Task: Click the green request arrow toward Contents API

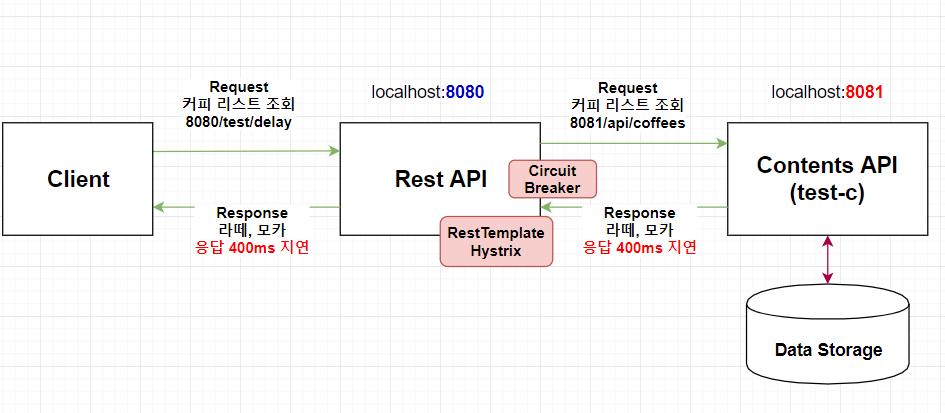Action: tap(634, 143)
